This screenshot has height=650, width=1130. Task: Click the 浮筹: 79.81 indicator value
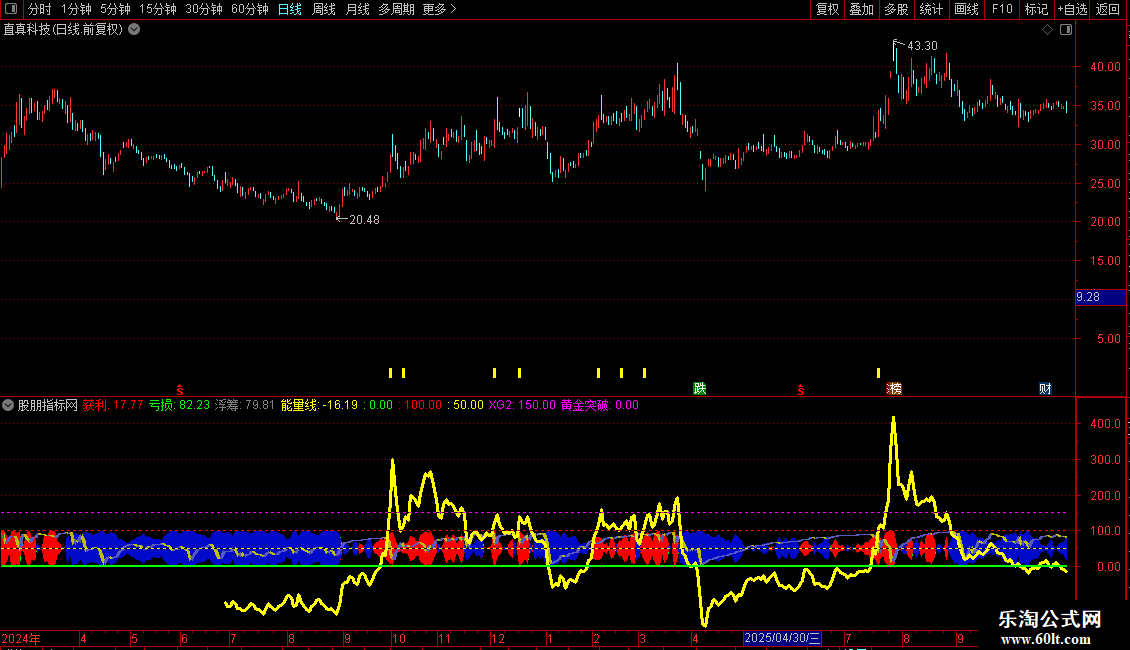coord(245,405)
